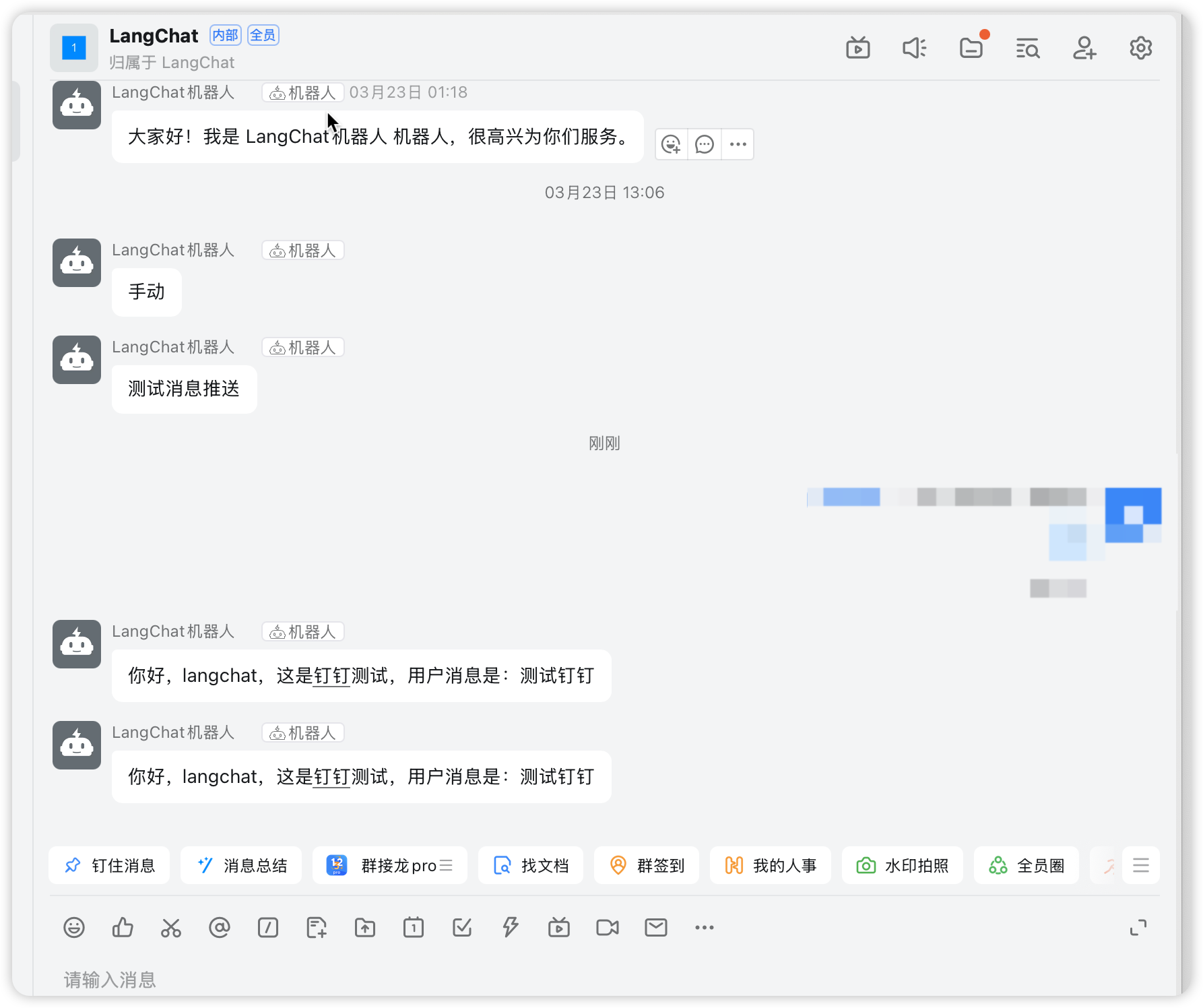
Task: Start a video meeting from toolbar
Action: tap(608, 928)
